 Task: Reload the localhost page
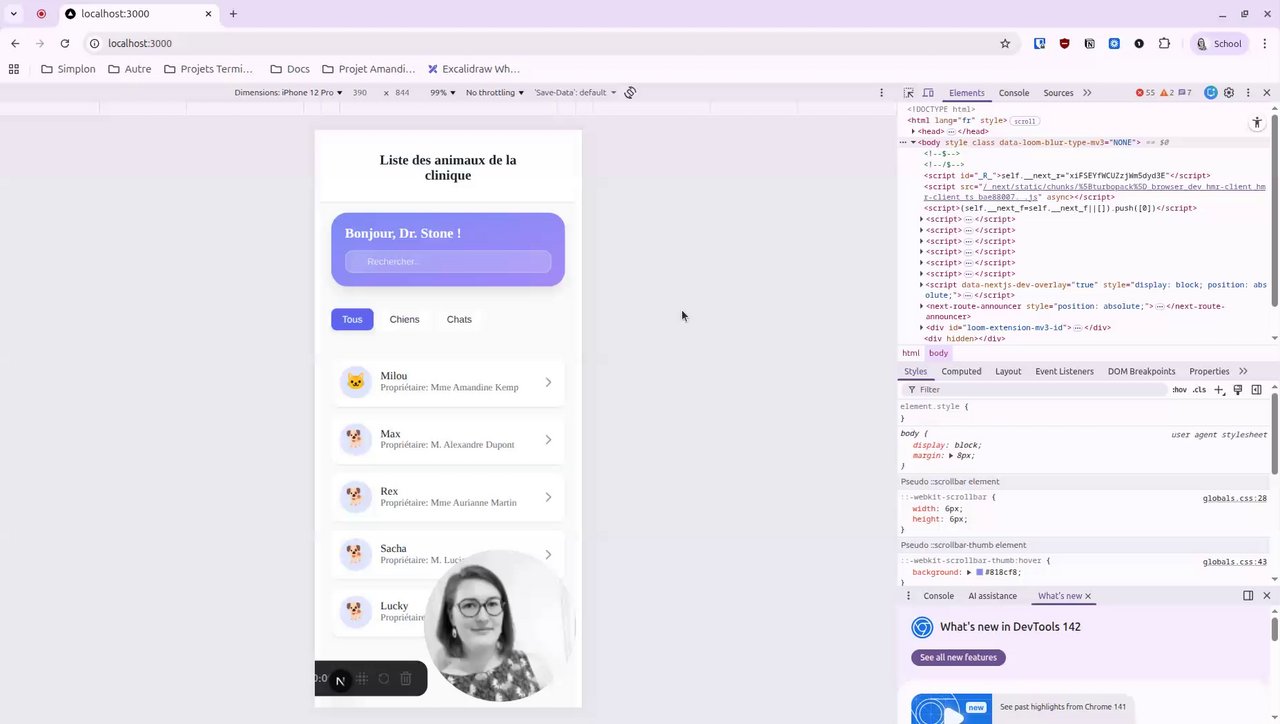(65, 43)
